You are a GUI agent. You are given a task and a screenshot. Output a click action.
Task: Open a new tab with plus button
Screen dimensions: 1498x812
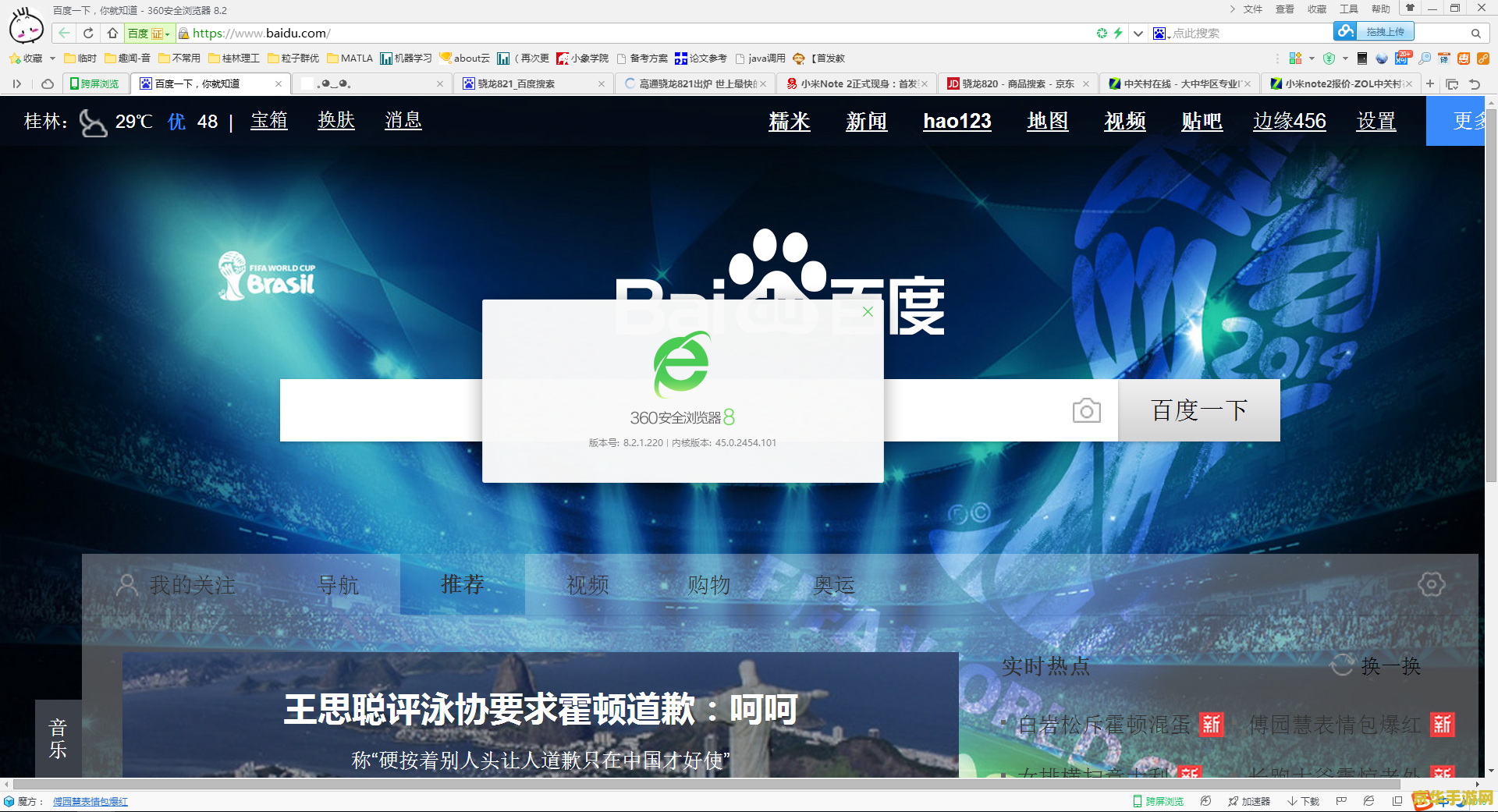(1430, 83)
